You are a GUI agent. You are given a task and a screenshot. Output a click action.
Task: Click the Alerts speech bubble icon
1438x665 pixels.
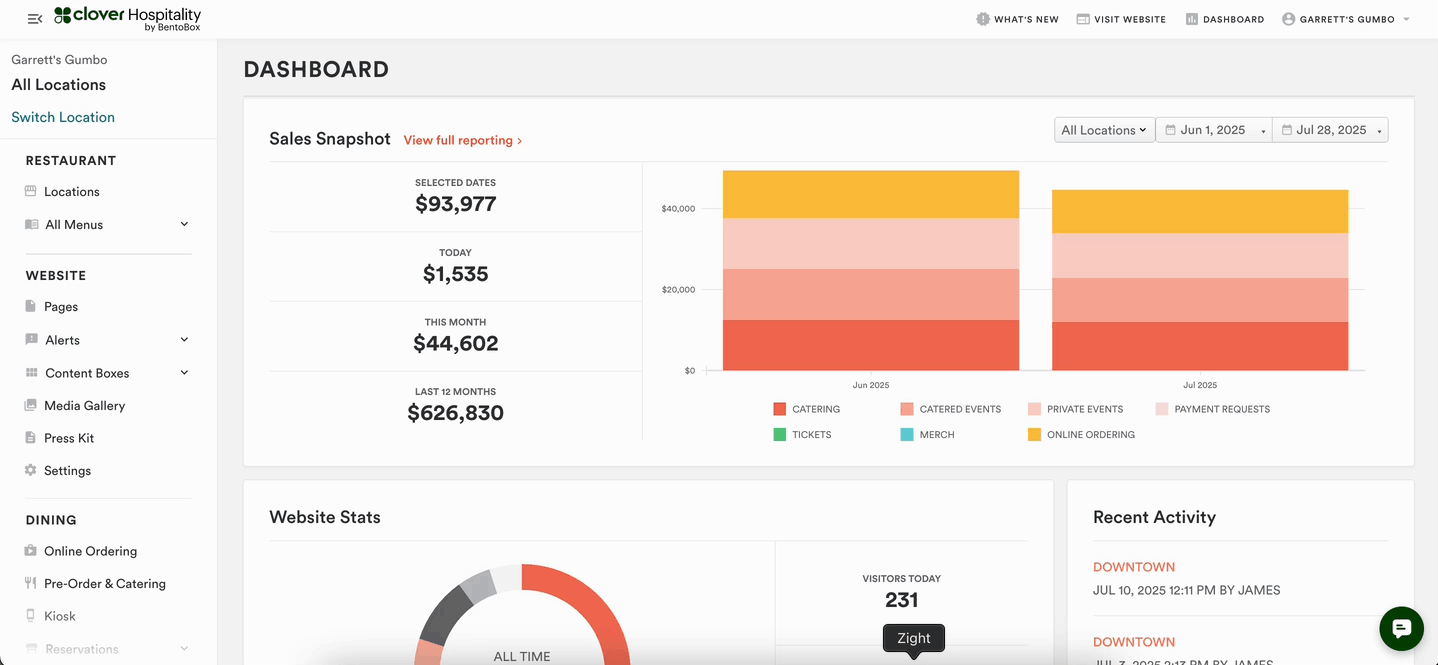click(x=32, y=340)
